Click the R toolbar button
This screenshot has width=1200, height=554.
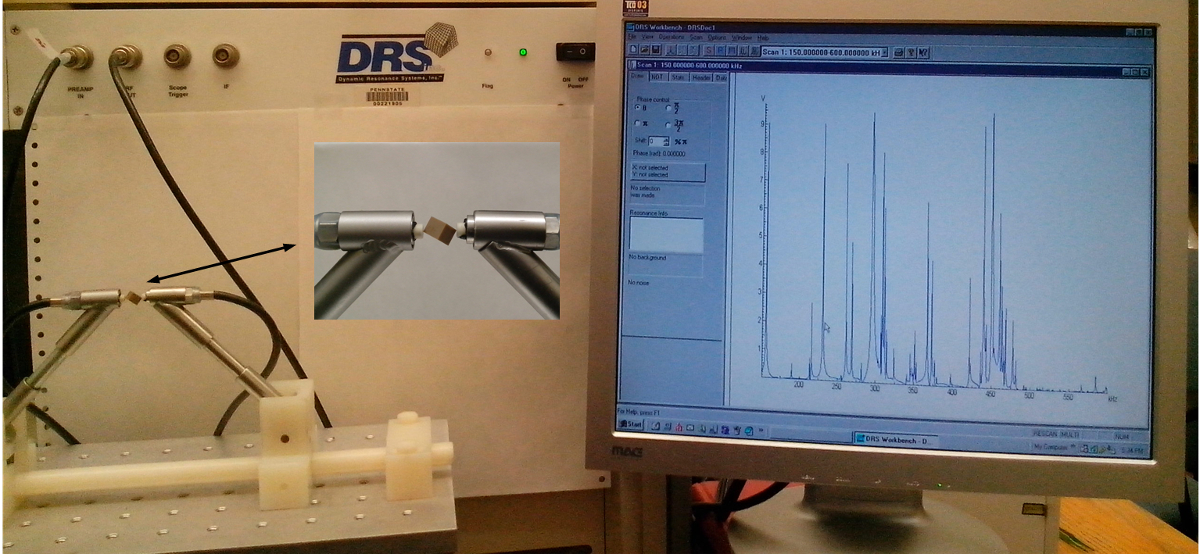[x=720, y=51]
